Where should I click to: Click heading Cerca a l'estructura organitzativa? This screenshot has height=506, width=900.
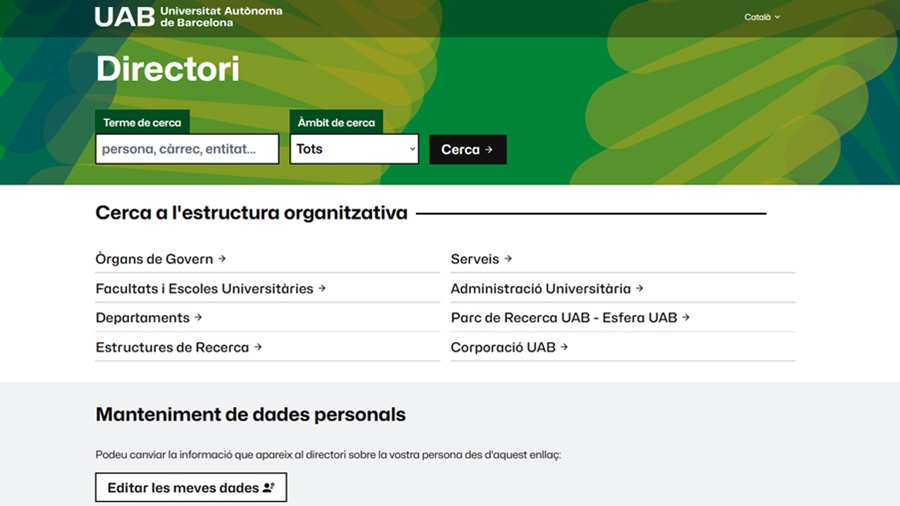coord(251,213)
